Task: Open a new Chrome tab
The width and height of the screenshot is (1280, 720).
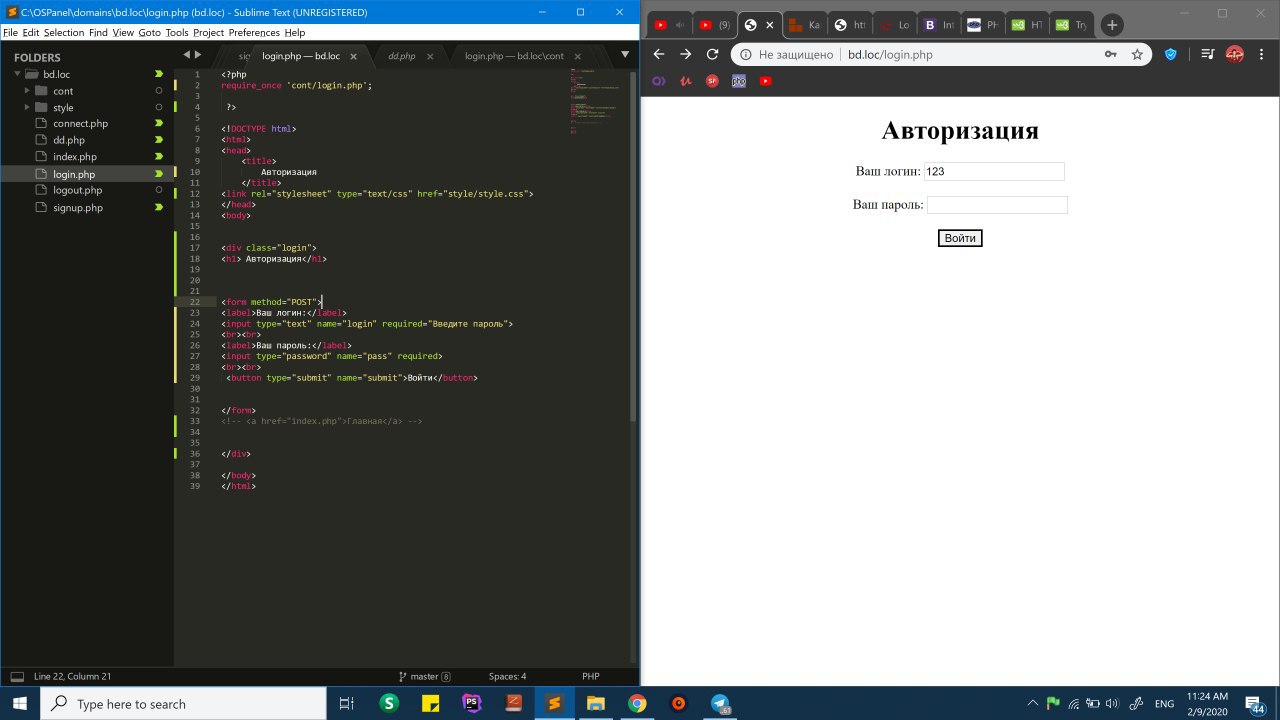Action: coord(1111,25)
